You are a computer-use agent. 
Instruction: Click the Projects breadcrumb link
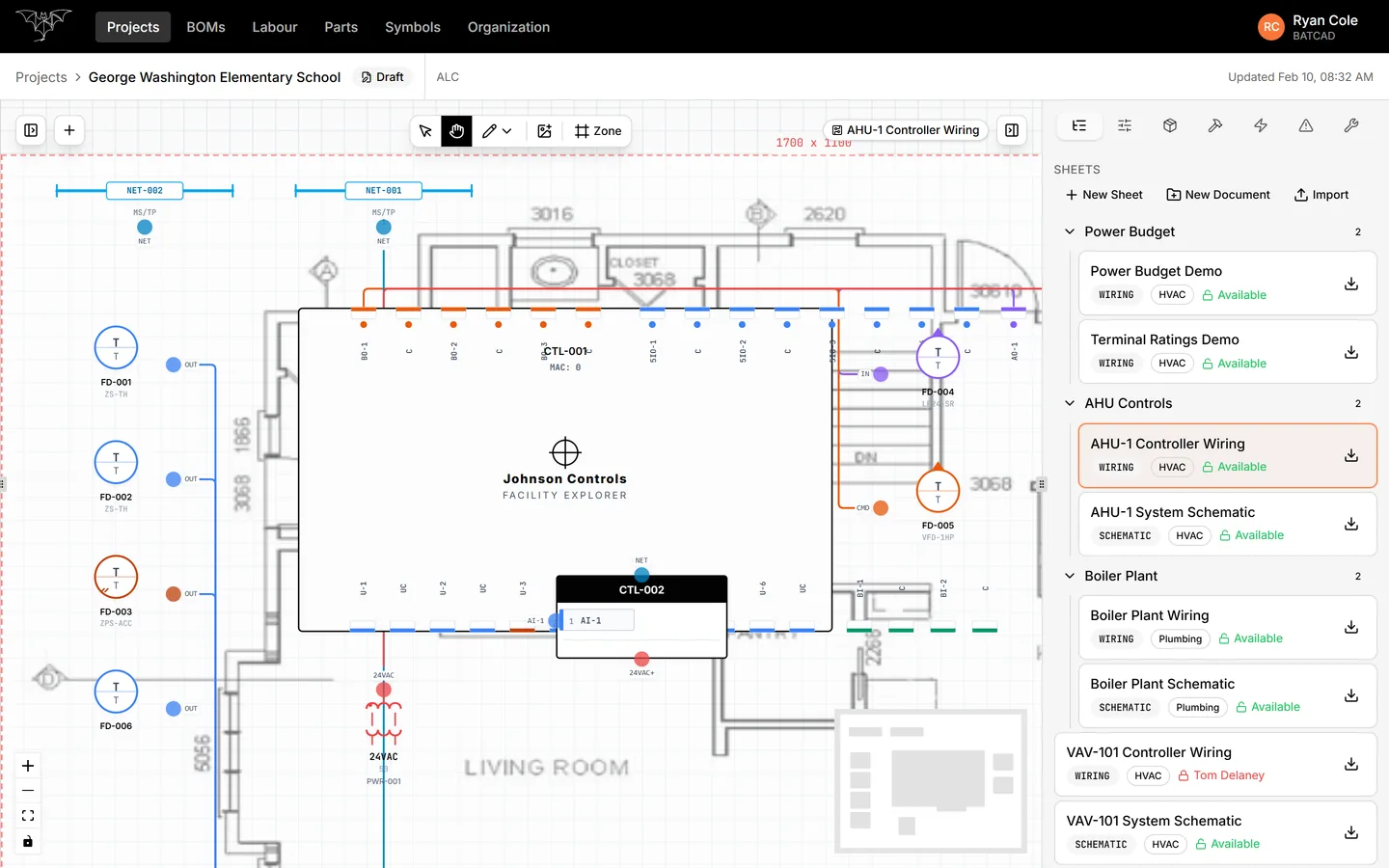pos(41,77)
